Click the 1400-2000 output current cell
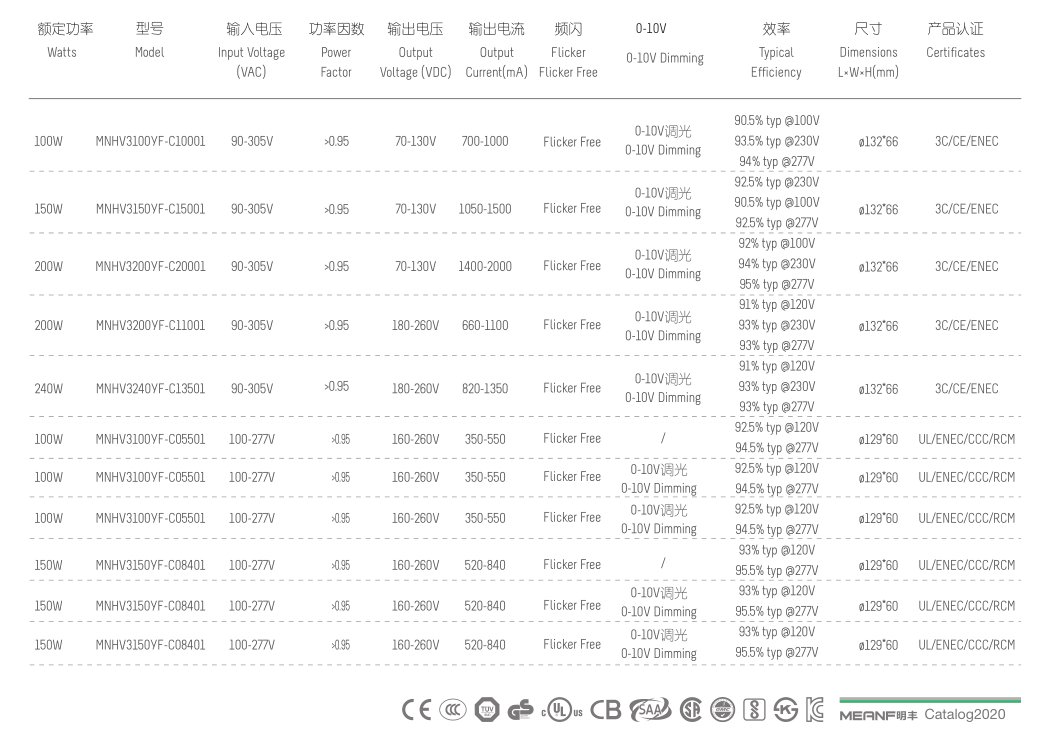This screenshot has width=1050, height=740. point(485,267)
